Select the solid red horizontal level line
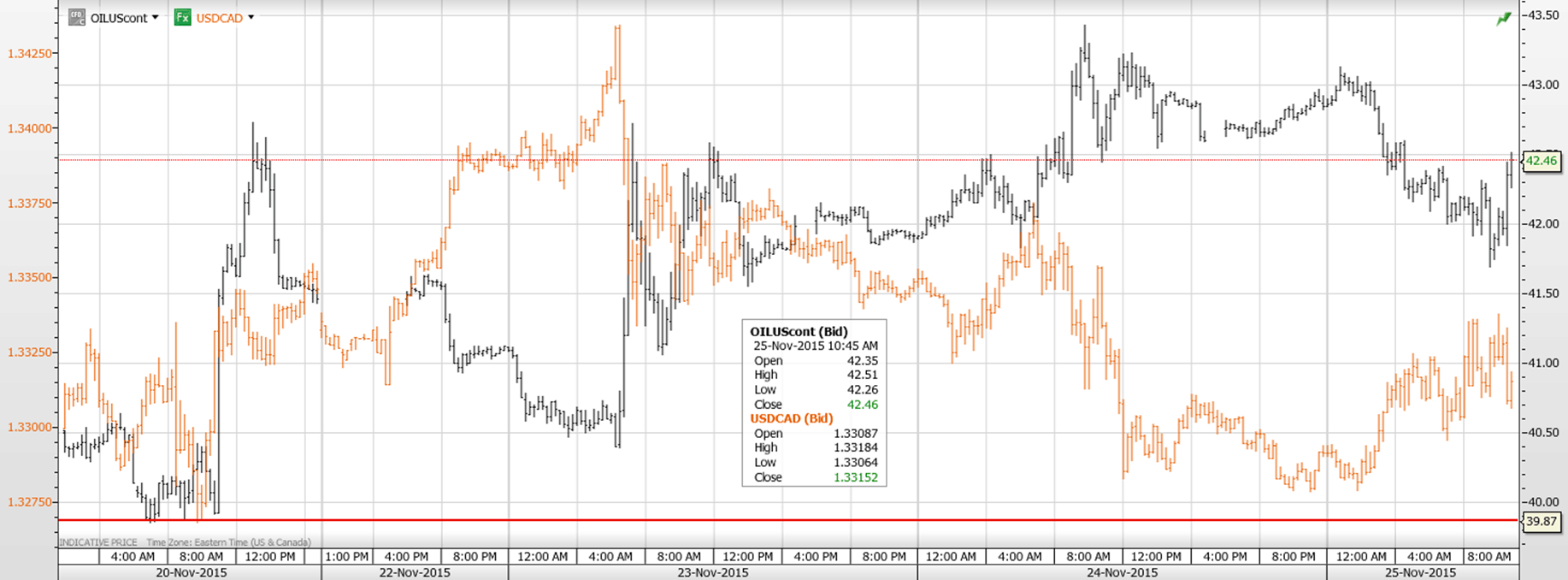The height and width of the screenshot is (580, 1568). [x=769, y=520]
